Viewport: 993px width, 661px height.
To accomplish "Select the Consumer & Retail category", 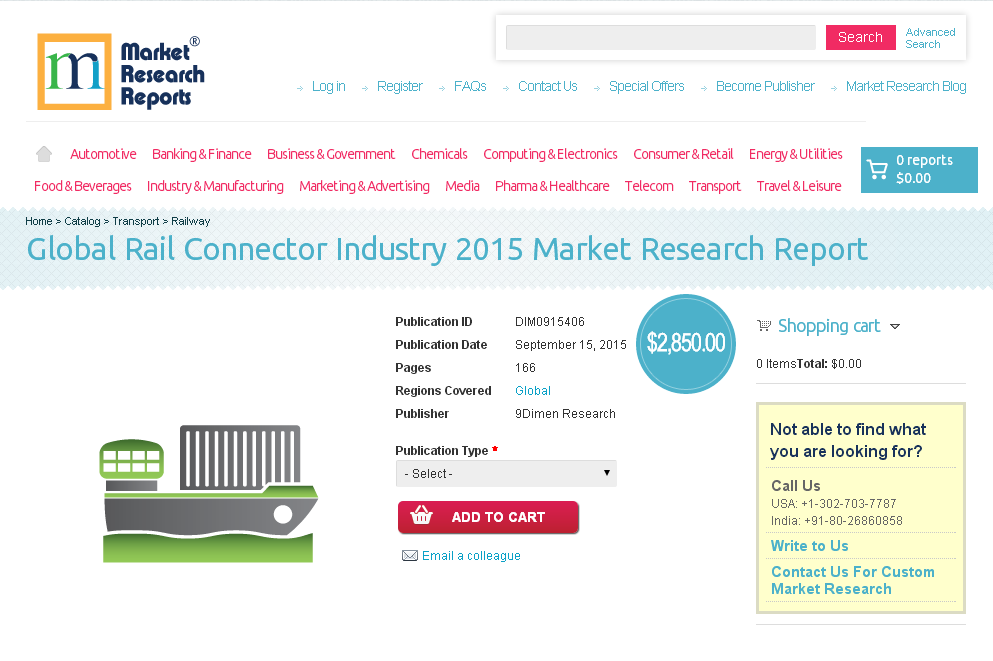I will pos(683,154).
